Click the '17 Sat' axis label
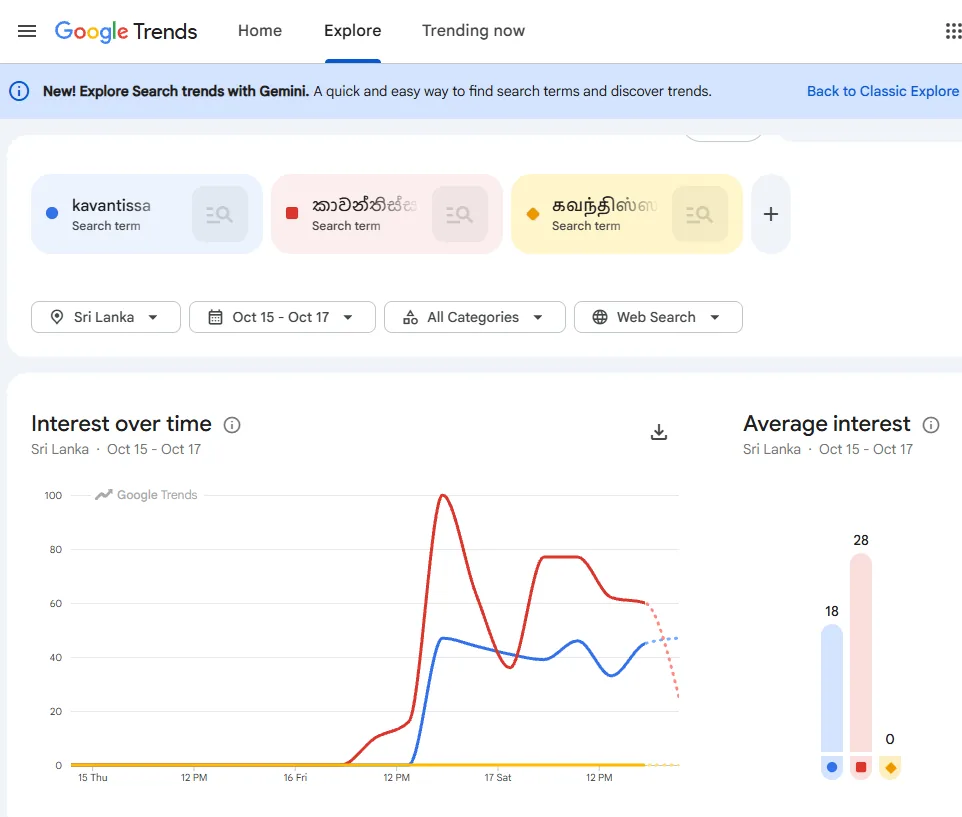962x817 pixels. point(498,777)
